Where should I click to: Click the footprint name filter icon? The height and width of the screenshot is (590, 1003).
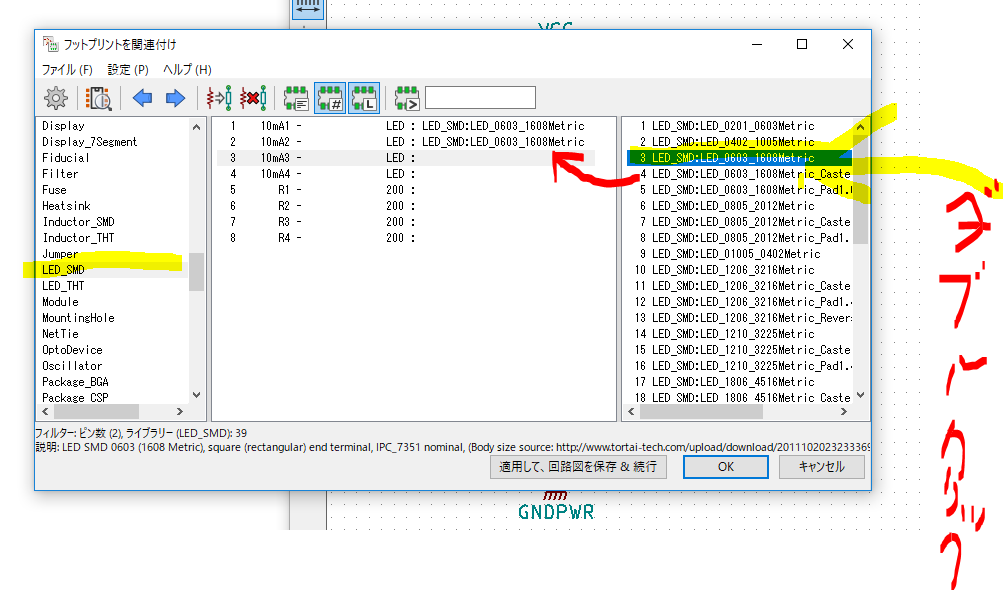[x=407, y=98]
